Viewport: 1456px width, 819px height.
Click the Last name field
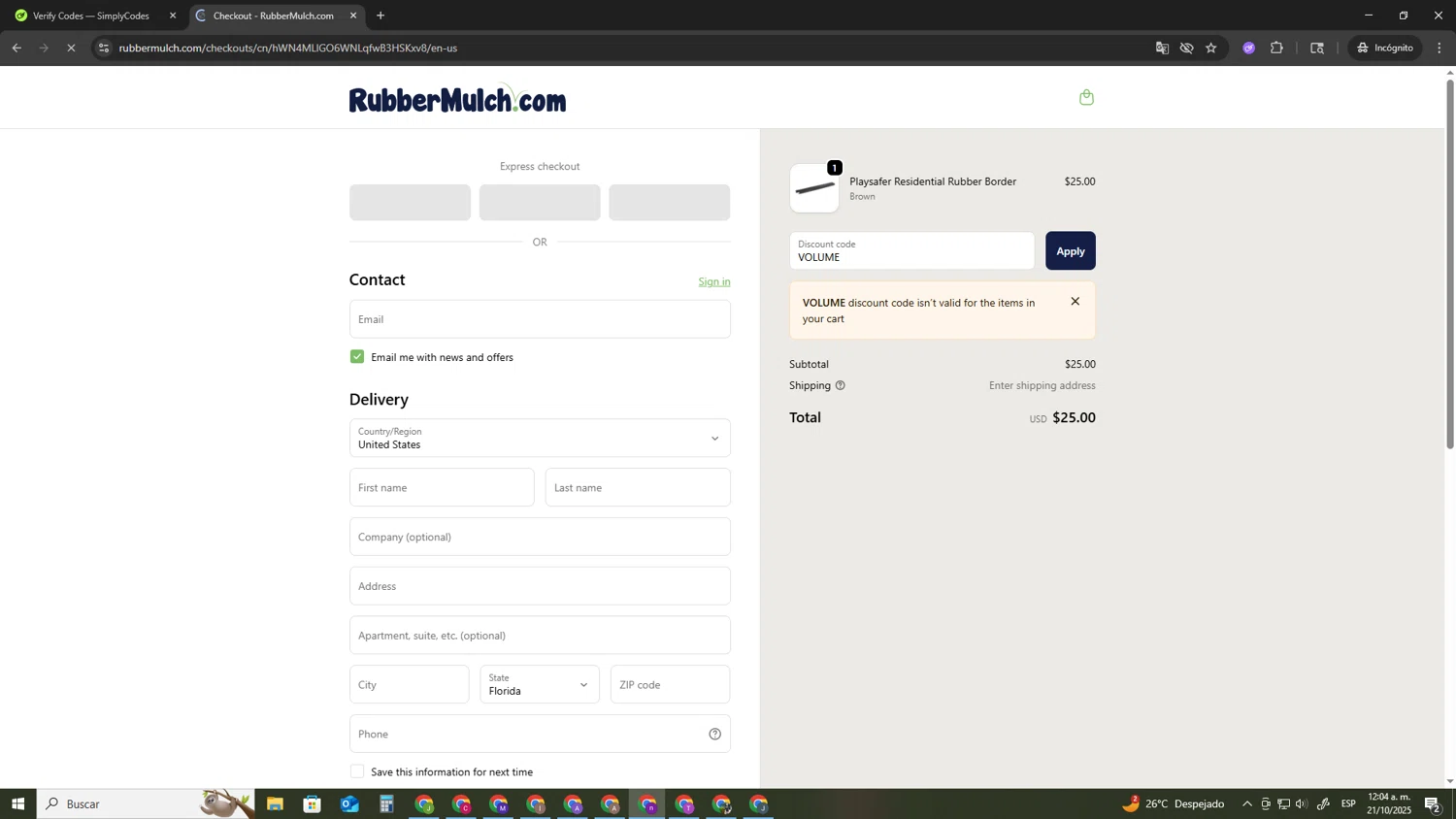point(638,488)
